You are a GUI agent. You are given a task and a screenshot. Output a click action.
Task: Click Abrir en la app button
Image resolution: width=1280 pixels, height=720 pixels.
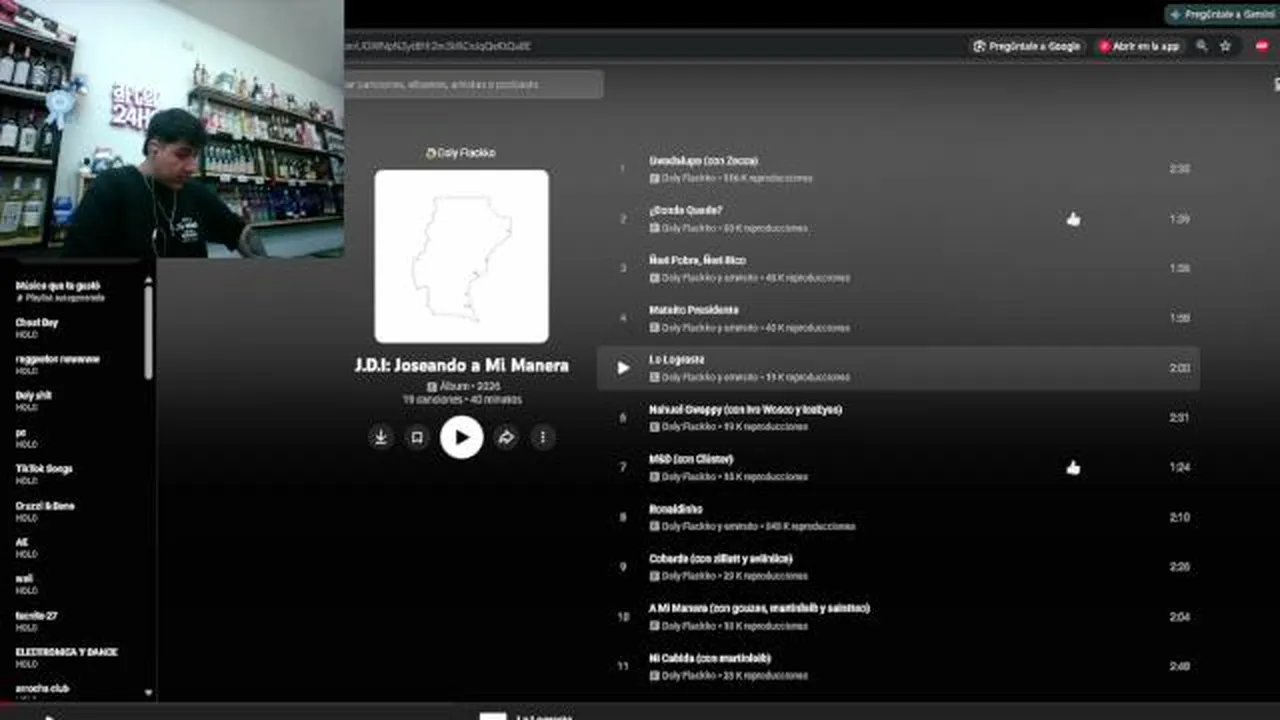click(1140, 46)
